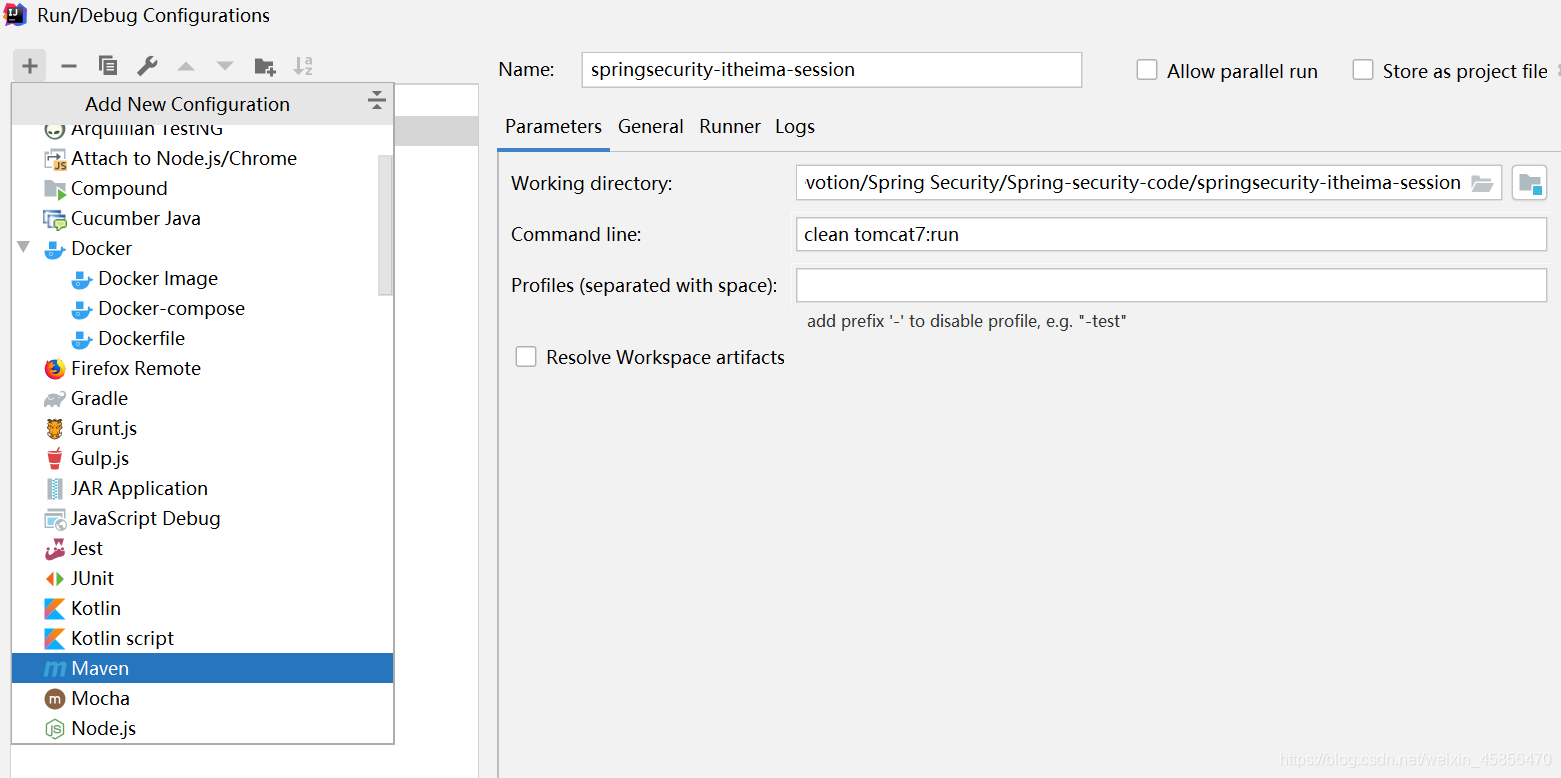
Task: Click the IntelliJ IDEA logo in title bar
Action: coord(15,14)
